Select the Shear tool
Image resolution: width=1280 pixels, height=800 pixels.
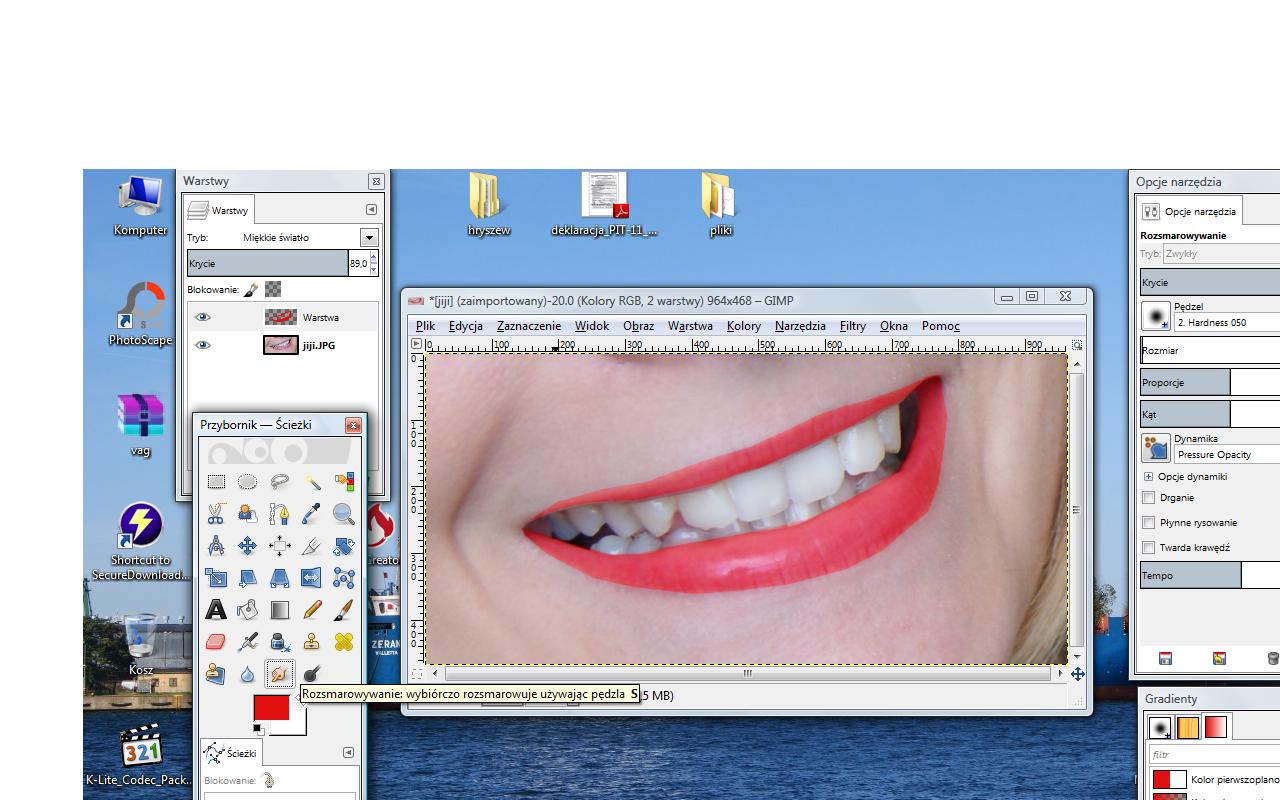point(248,578)
